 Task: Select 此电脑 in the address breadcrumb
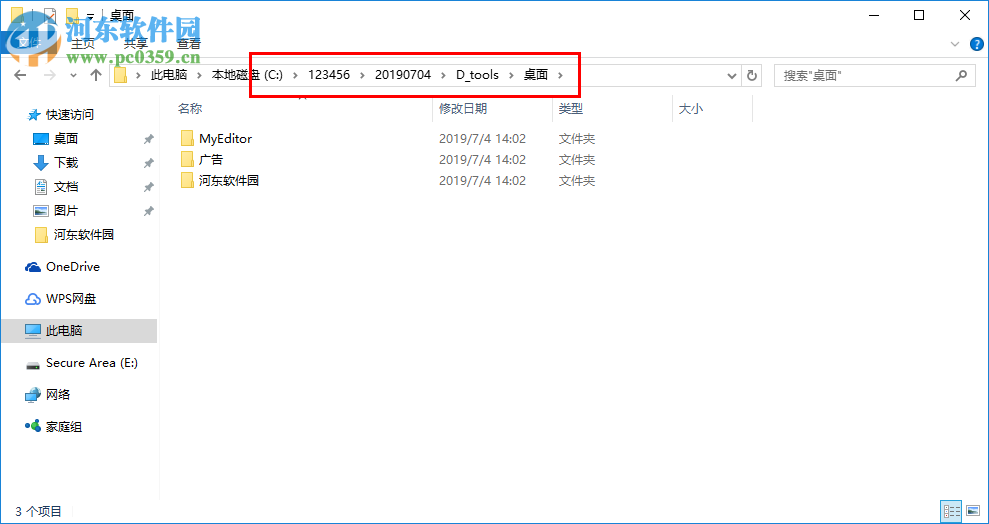point(169,75)
